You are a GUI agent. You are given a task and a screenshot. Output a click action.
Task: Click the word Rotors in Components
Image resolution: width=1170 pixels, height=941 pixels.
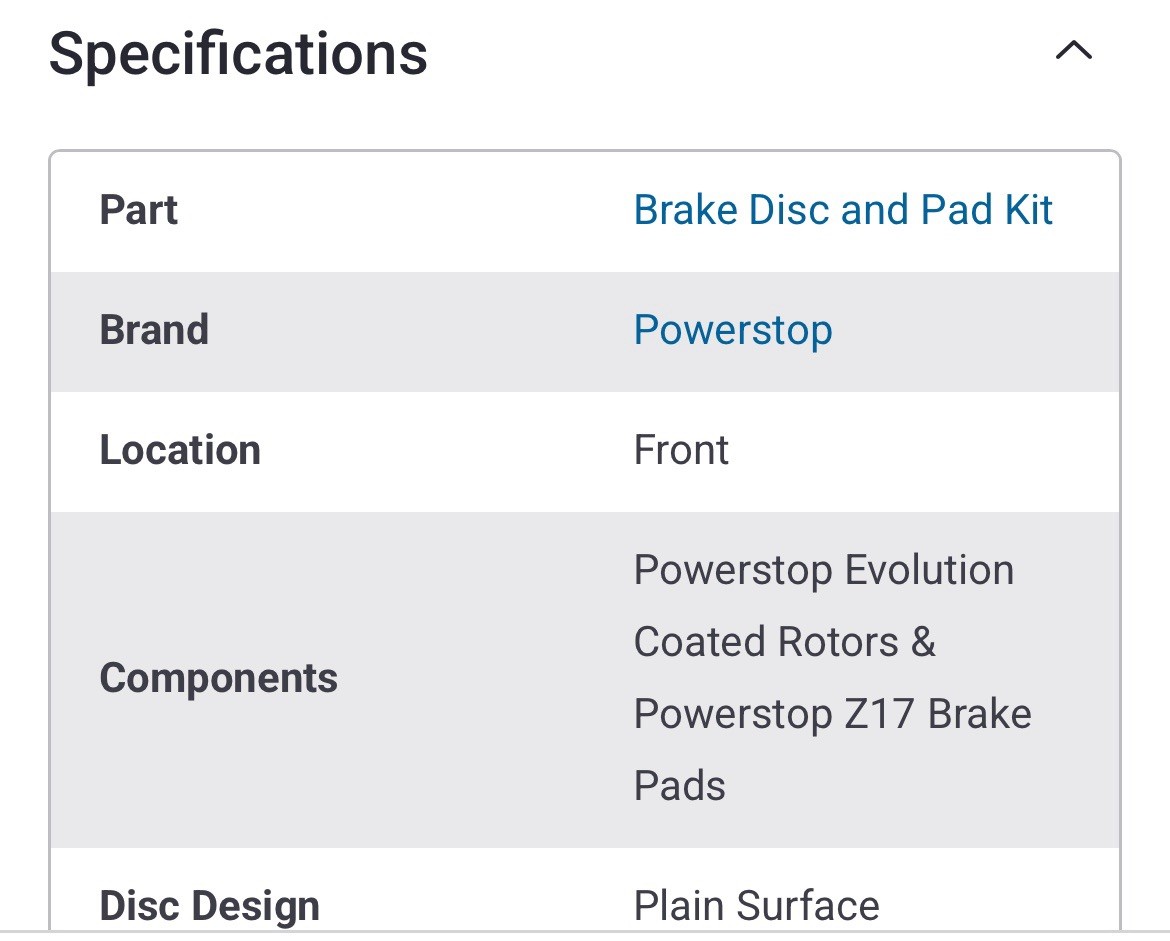(x=838, y=642)
